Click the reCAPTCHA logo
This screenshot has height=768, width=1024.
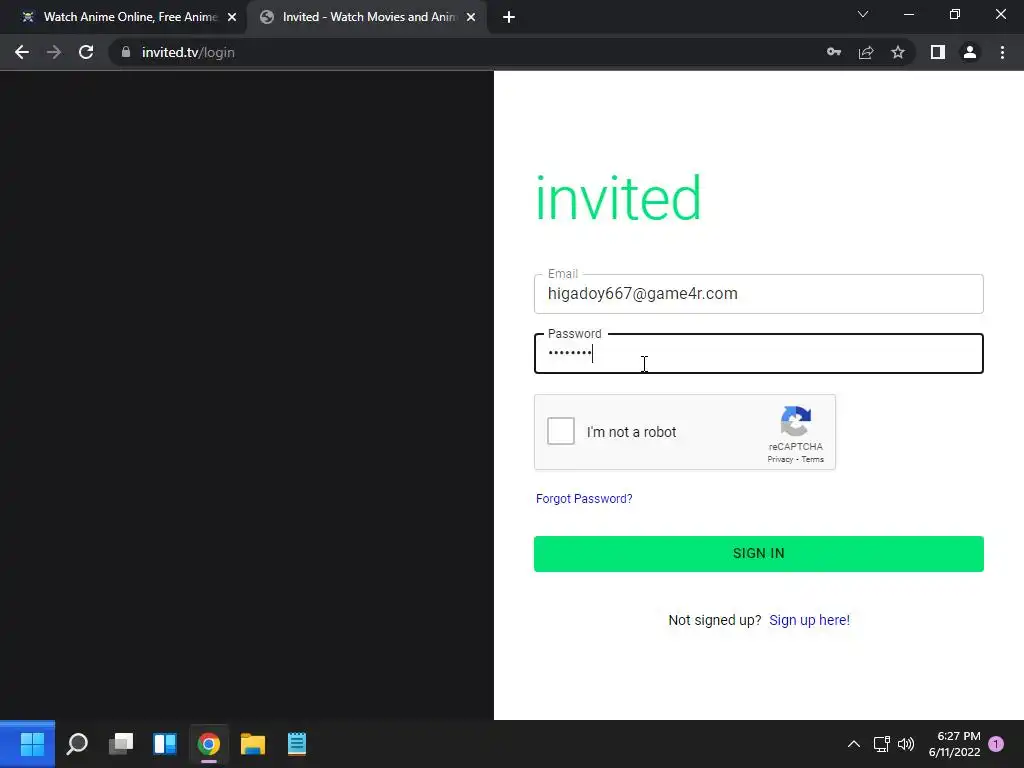[x=795, y=421]
